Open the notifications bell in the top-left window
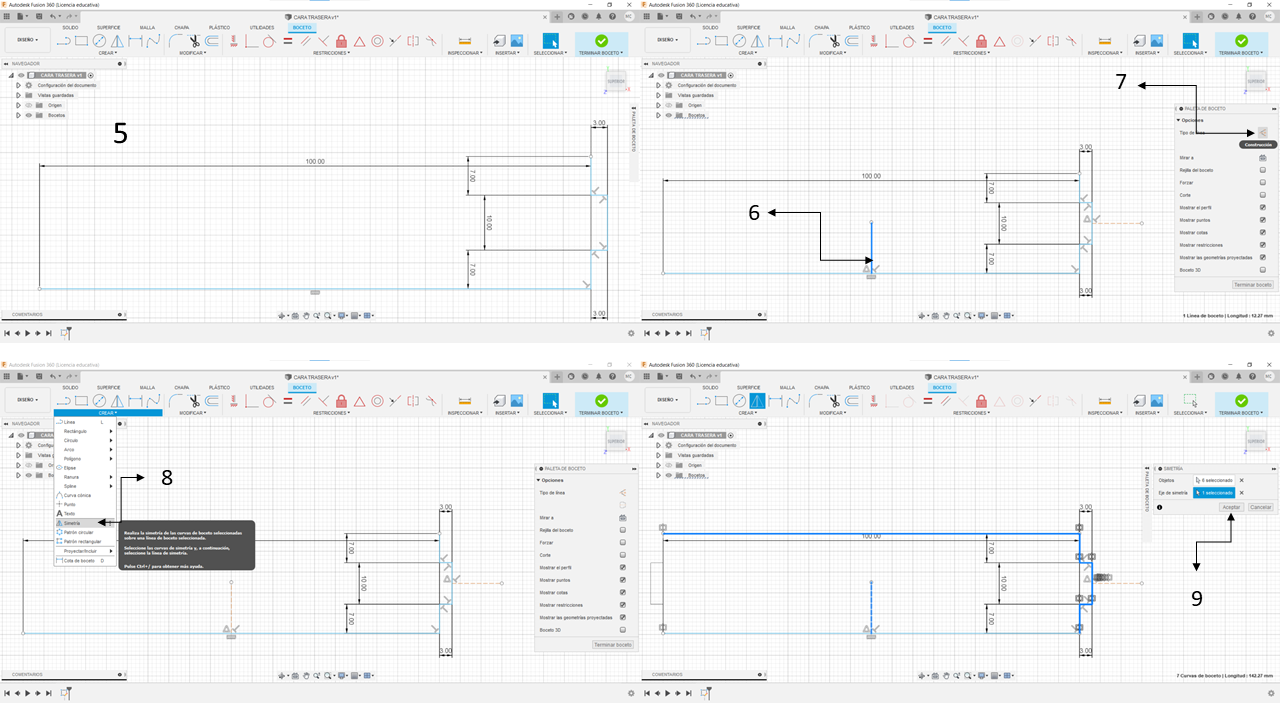 click(x=597, y=16)
